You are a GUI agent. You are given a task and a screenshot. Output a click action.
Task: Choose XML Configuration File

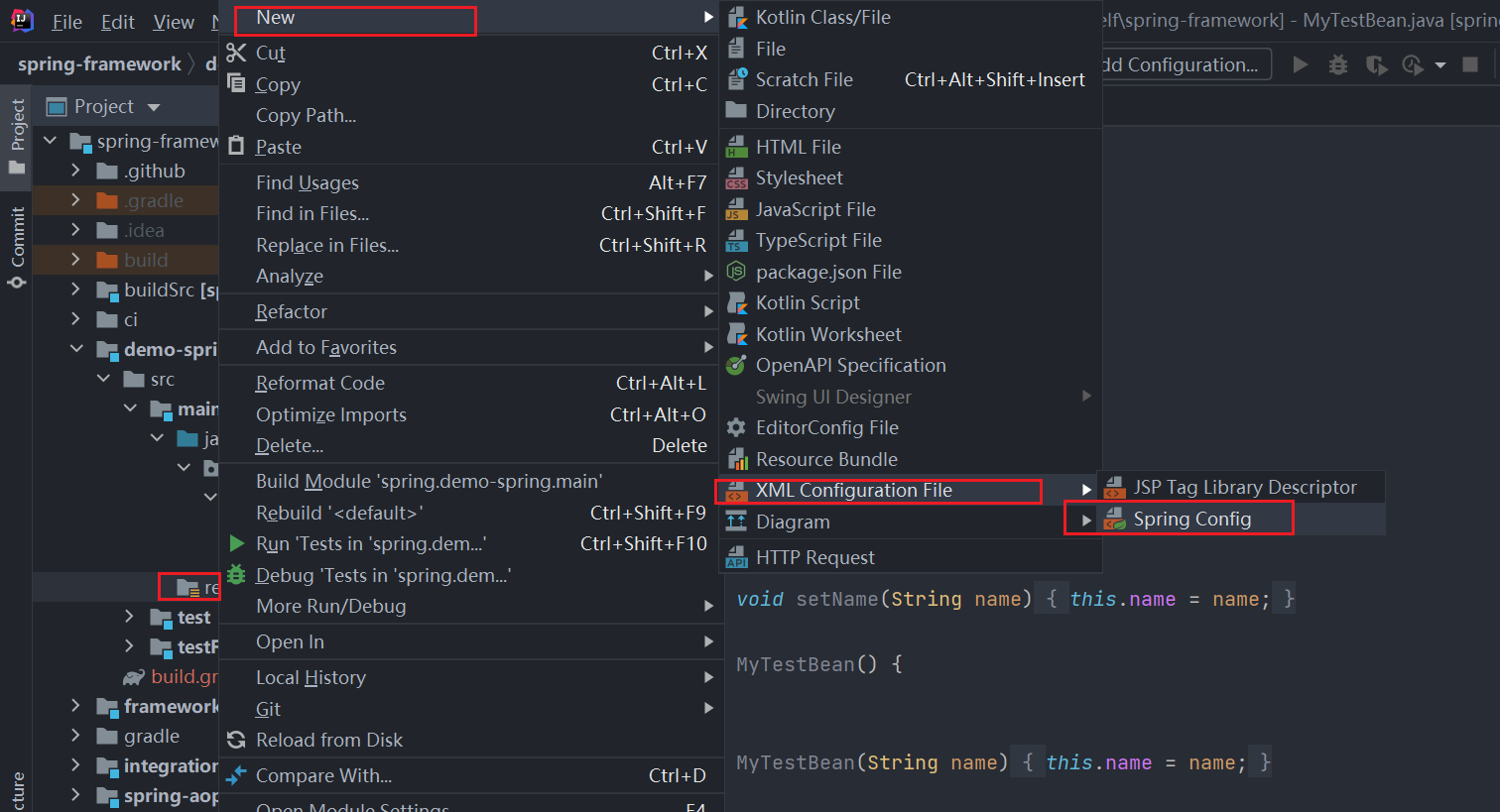(x=910, y=491)
